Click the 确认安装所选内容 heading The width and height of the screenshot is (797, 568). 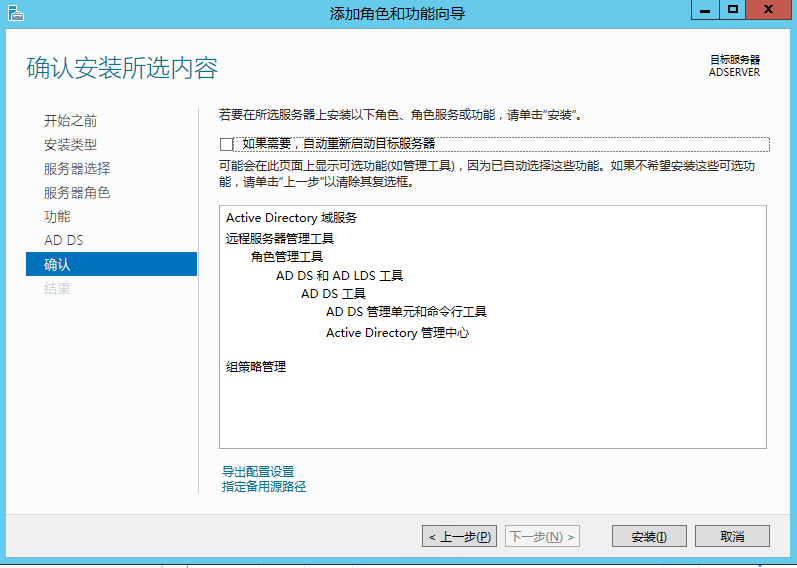pos(122,68)
